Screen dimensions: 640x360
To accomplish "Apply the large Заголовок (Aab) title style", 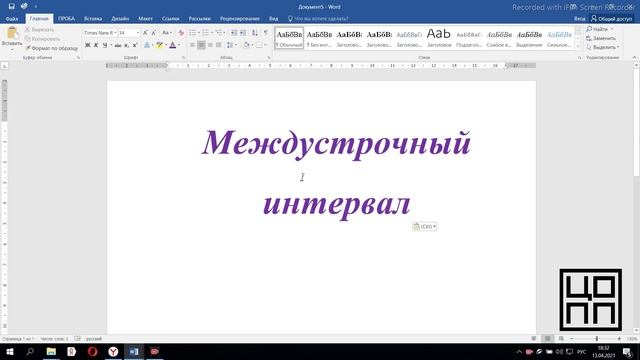I will pyautogui.click(x=439, y=38).
